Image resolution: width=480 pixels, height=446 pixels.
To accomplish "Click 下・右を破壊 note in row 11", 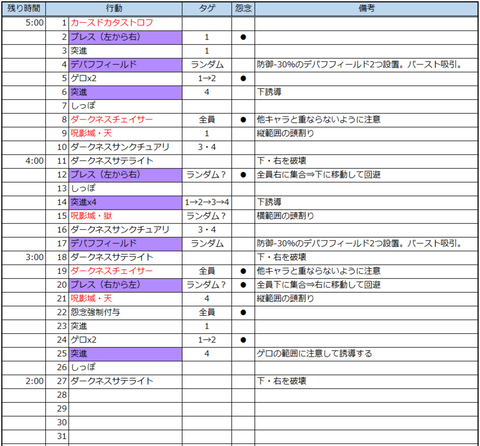I will tap(282, 161).
